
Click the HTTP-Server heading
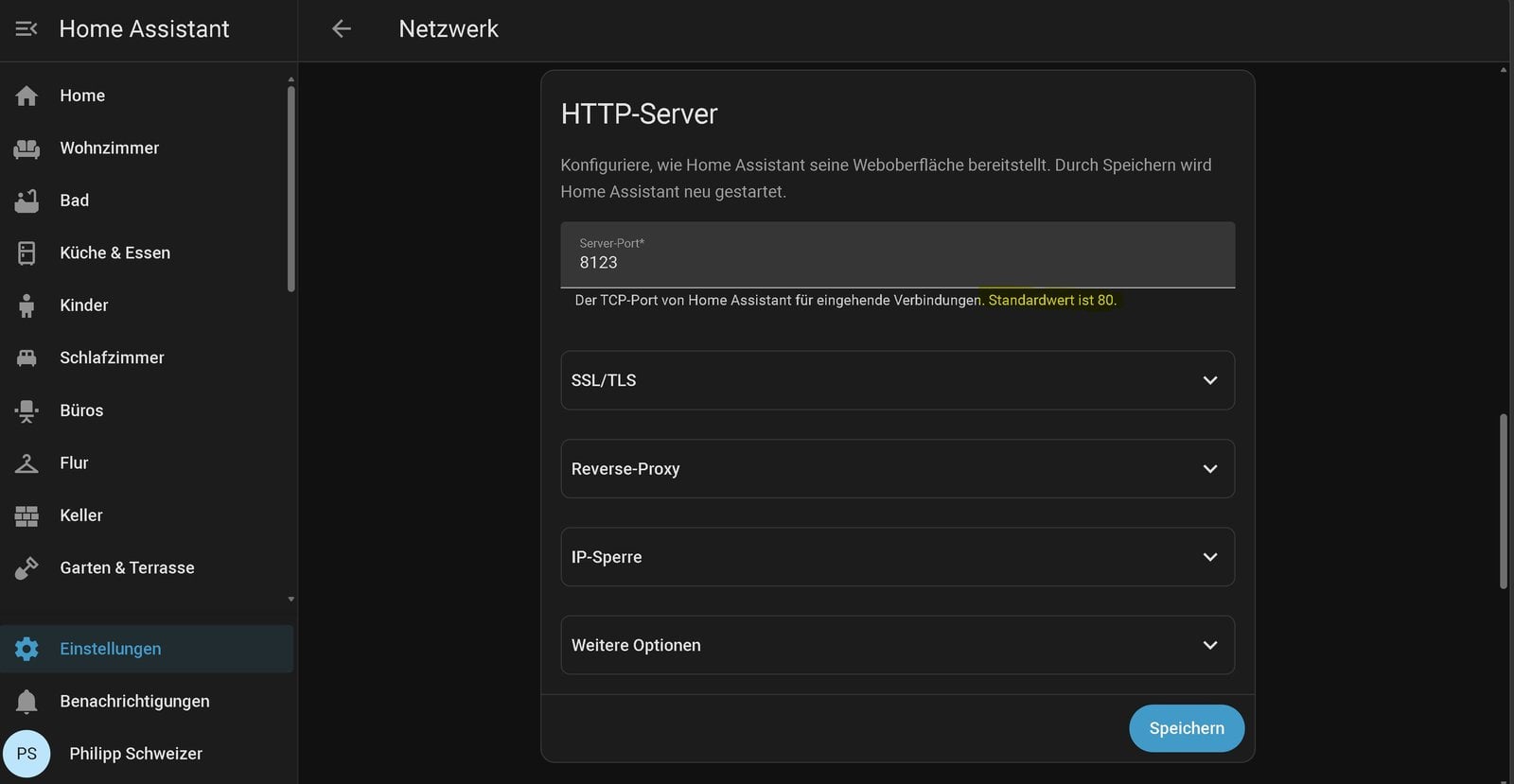(640, 114)
